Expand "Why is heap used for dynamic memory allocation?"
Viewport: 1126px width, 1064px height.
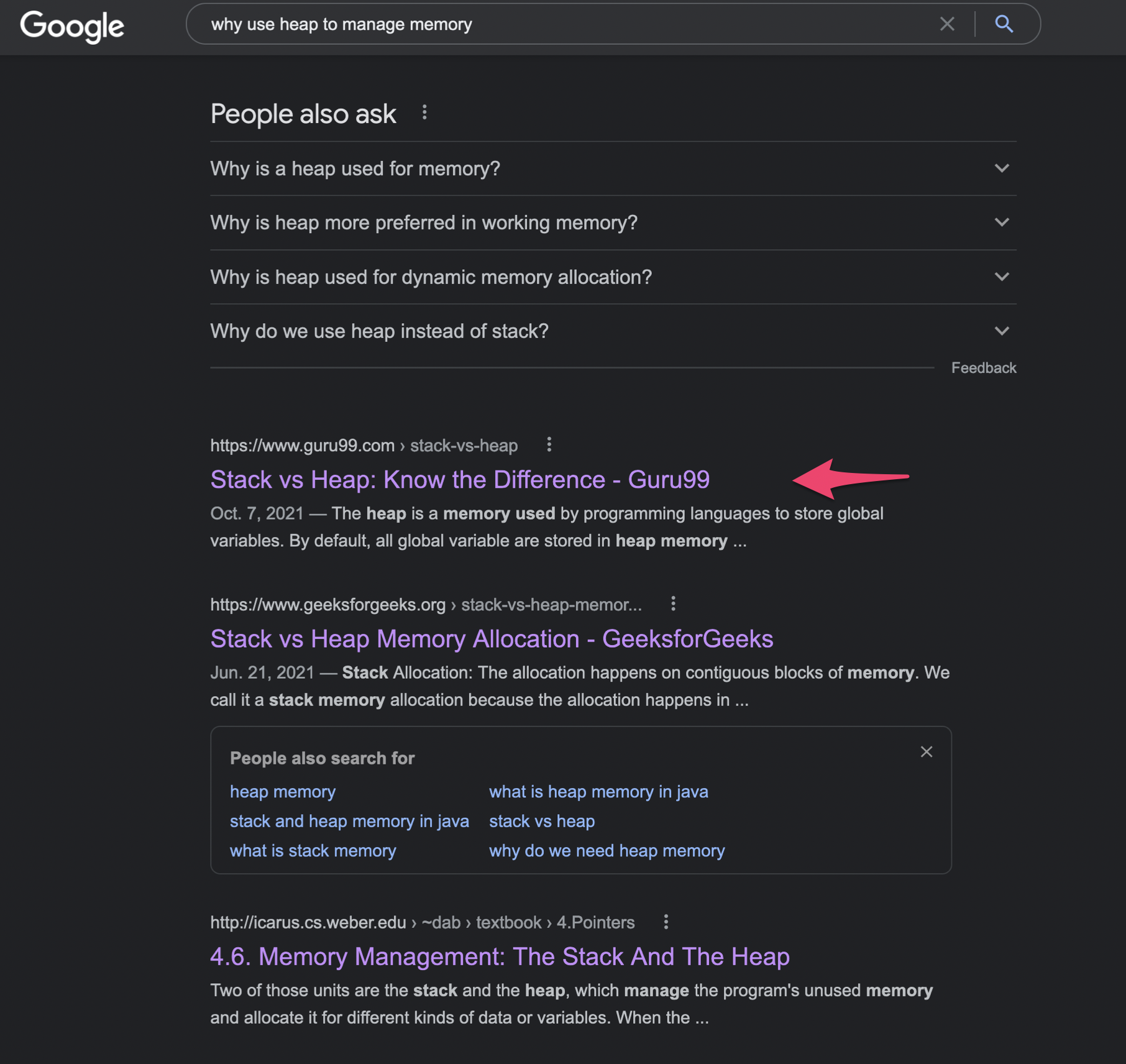613,277
